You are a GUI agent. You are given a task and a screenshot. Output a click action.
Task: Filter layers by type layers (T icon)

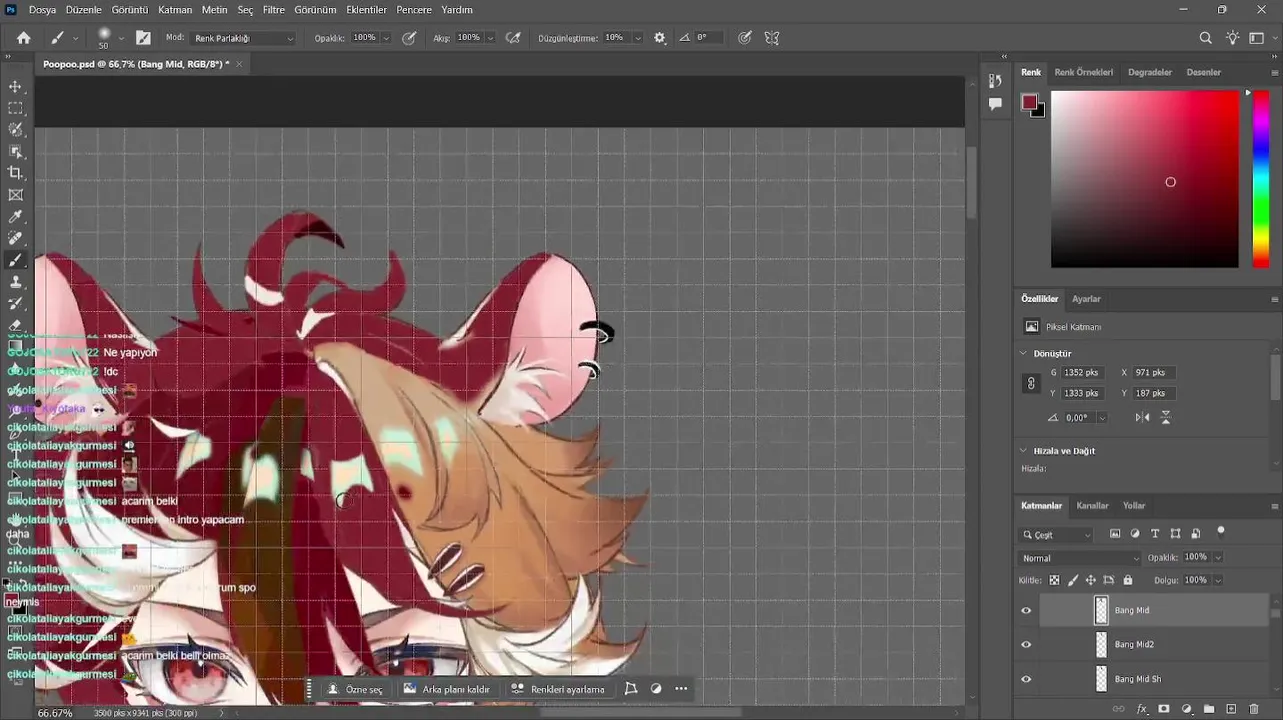1155,534
